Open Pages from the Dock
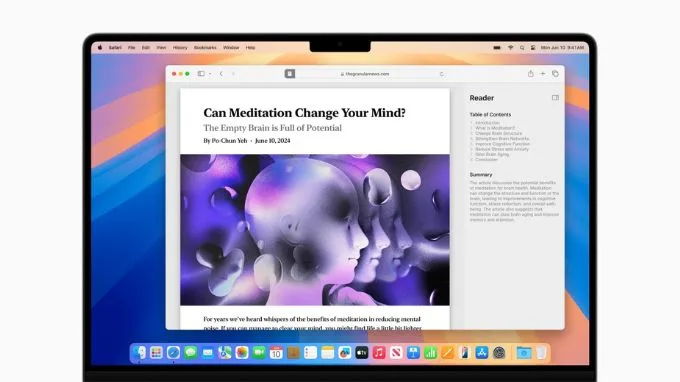Image resolution: width=680 pixels, height=382 pixels. pyautogui.click(x=448, y=353)
